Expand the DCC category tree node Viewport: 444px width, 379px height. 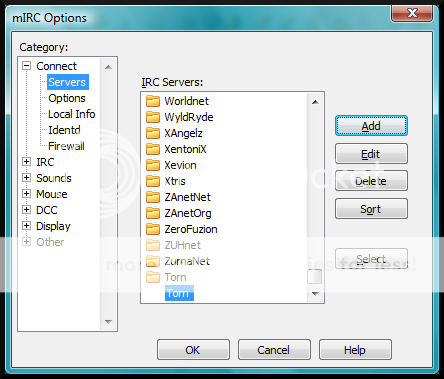tap(26, 210)
